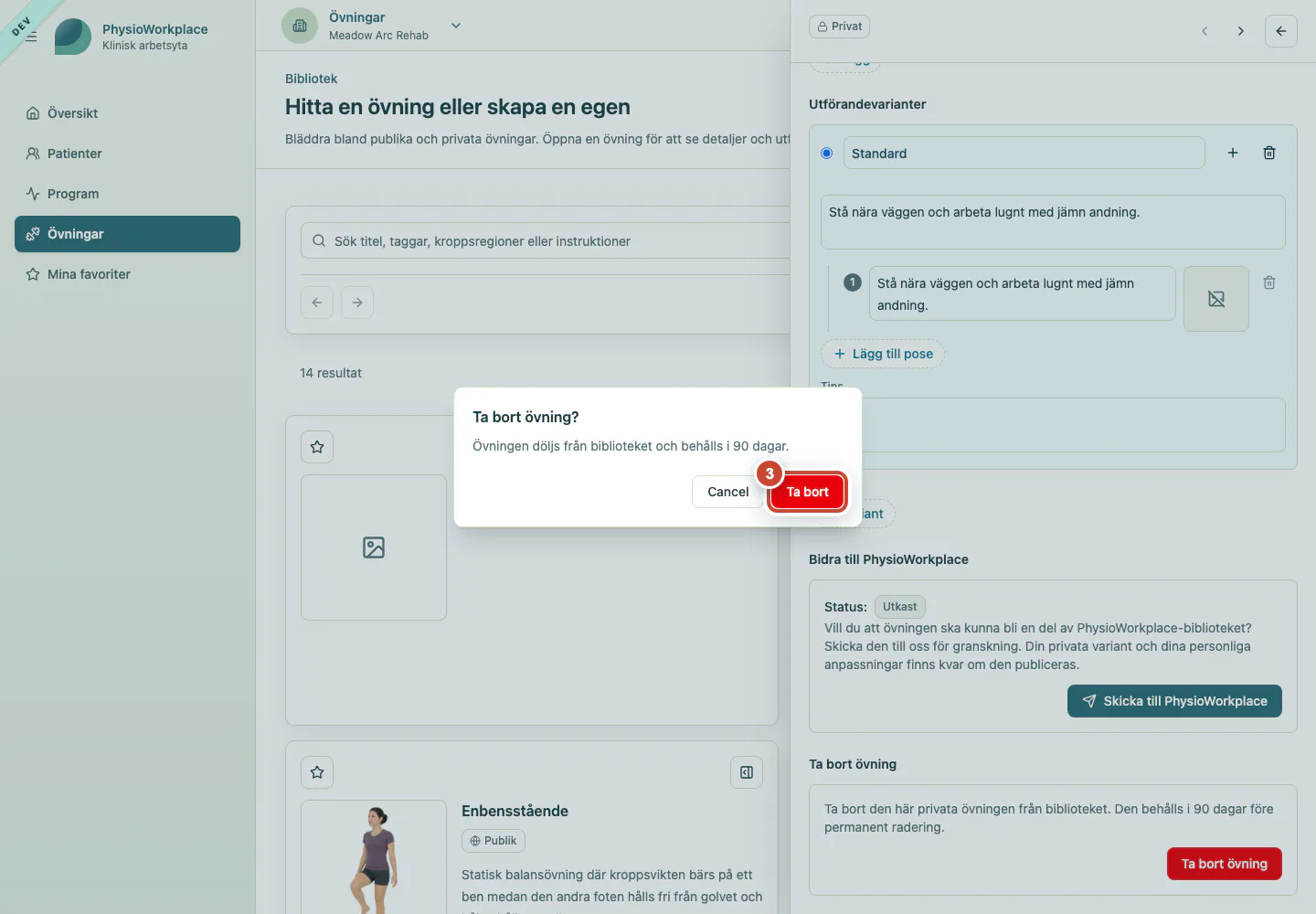Dismiss the dialog with Cancel
The image size is (1316, 914).
tap(727, 492)
